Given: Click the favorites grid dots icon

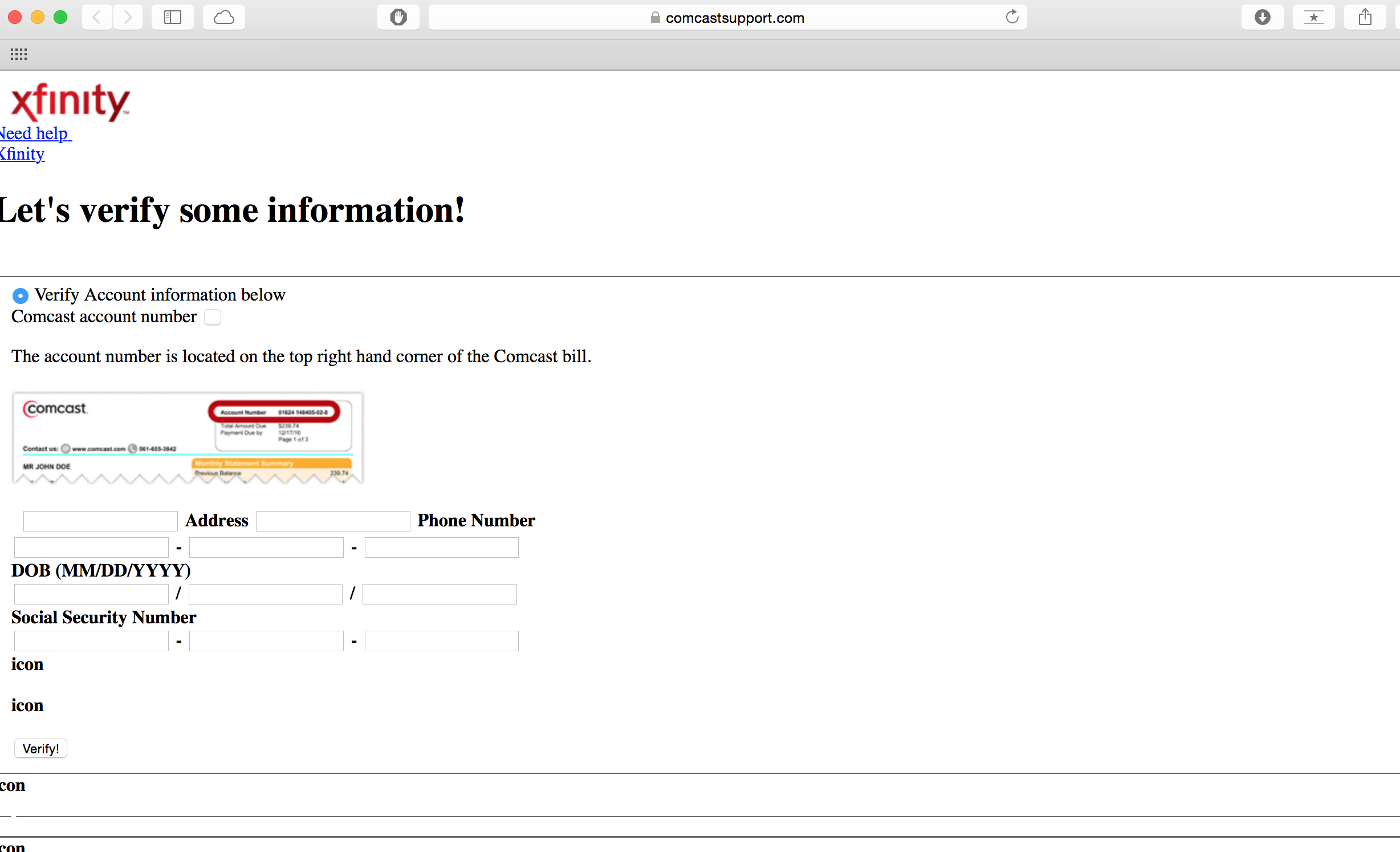Looking at the screenshot, I should 19,54.
